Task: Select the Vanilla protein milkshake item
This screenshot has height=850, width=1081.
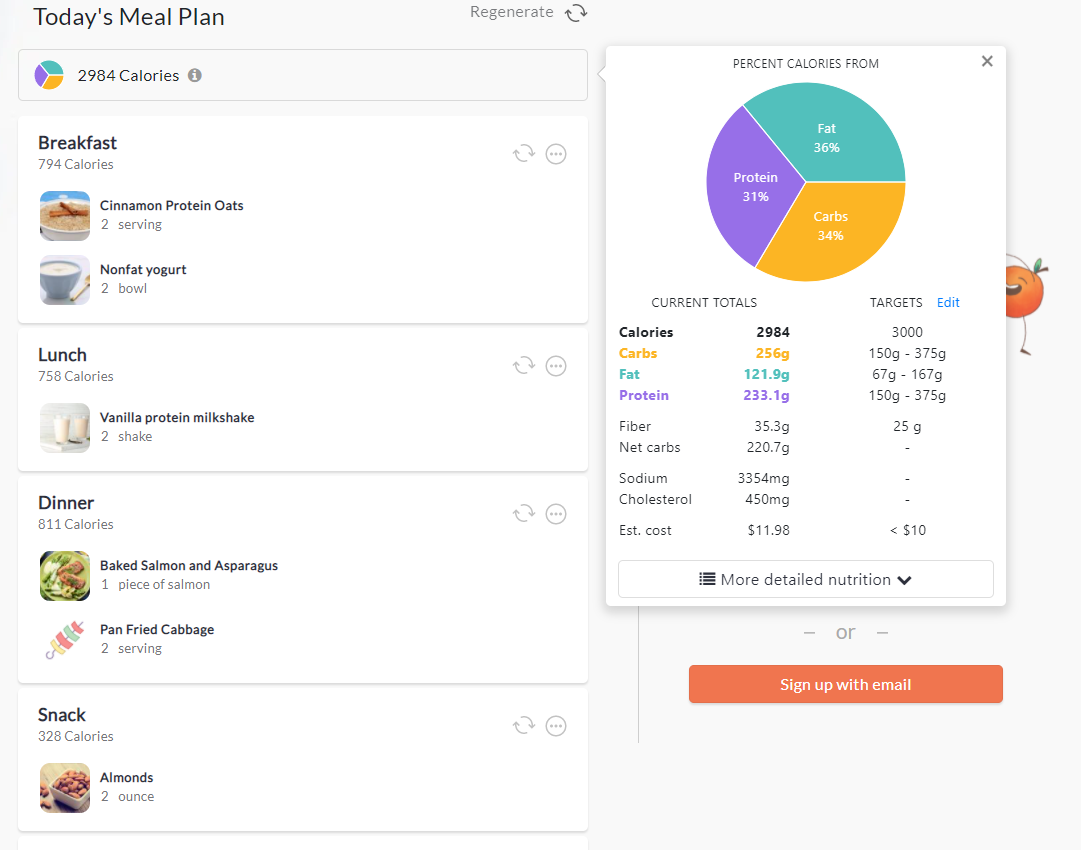Action: pos(177,417)
